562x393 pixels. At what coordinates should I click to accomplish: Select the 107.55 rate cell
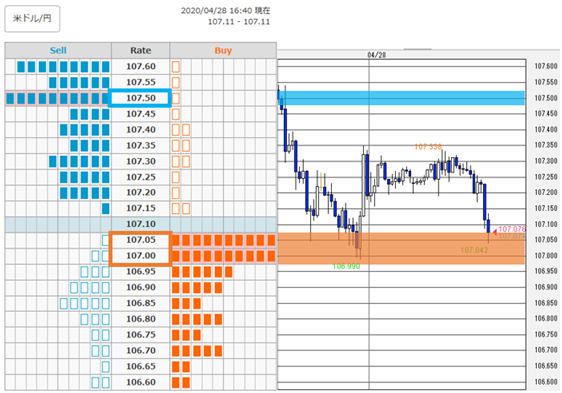point(140,82)
